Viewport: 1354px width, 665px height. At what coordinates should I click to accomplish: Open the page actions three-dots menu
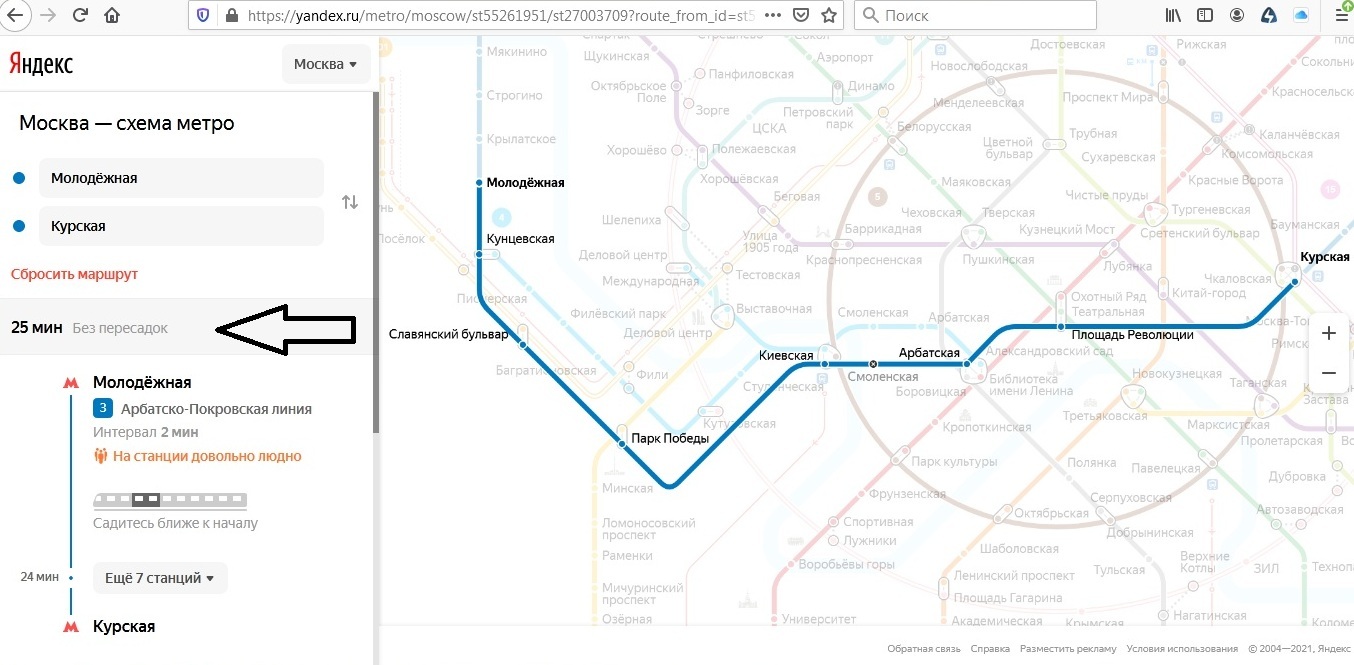tap(770, 15)
